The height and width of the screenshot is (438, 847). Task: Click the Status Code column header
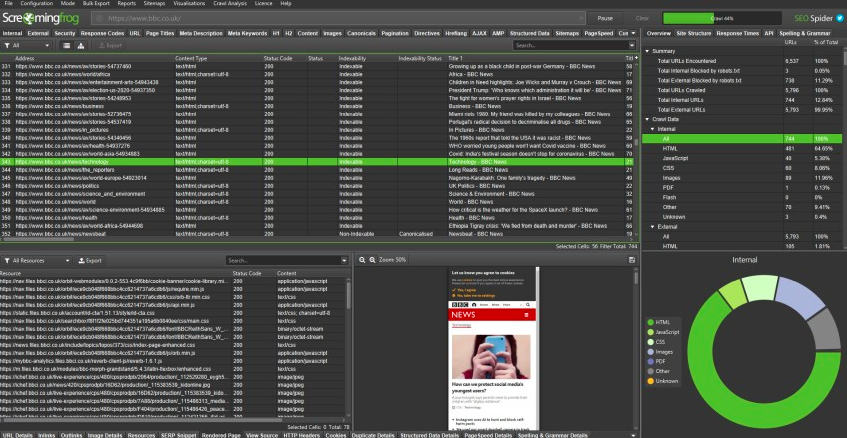284,58
